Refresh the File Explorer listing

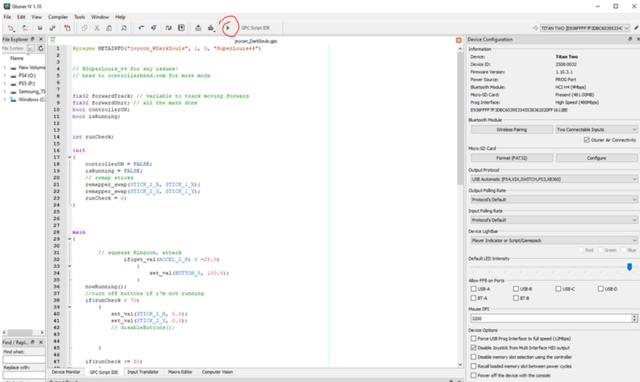tap(41, 49)
